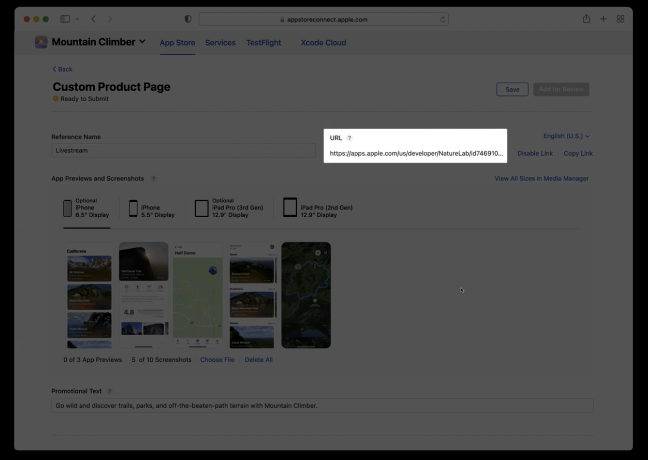
Task: Open the English (U.S.) language dropdown
Action: pos(566,136)
